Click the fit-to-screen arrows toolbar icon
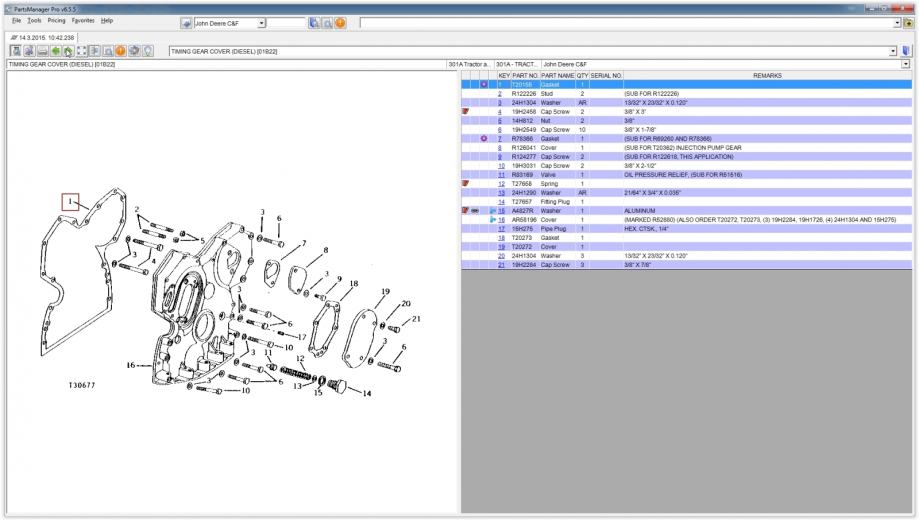 (x=82, y=51)
